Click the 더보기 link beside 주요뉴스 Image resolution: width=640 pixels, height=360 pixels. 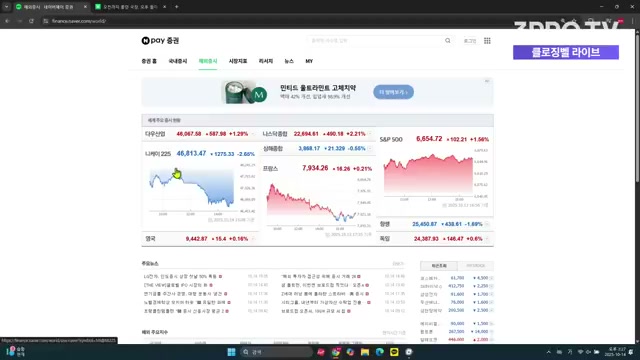(x=398, y=264)
